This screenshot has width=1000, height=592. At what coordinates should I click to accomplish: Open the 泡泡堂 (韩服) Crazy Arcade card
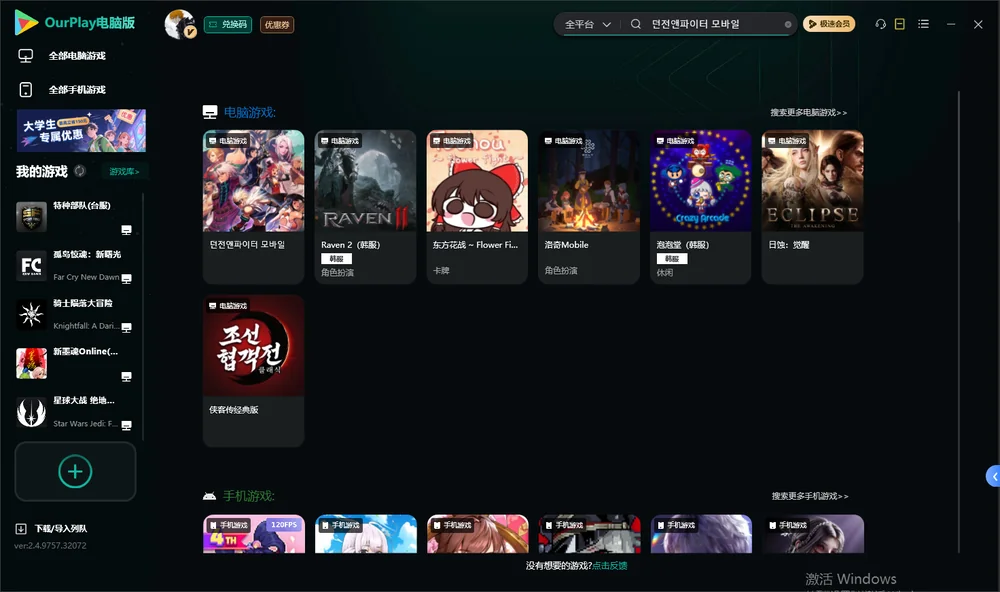700,207
